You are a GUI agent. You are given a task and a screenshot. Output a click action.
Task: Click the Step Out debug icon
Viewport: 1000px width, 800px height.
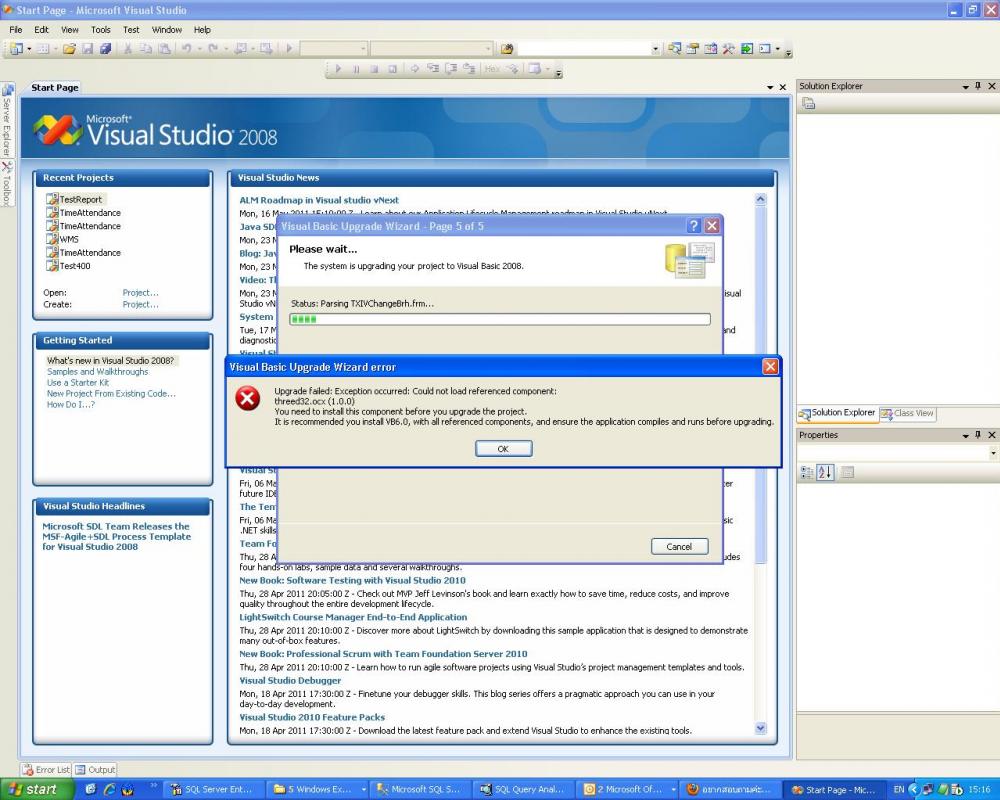[x=469, y=69]
